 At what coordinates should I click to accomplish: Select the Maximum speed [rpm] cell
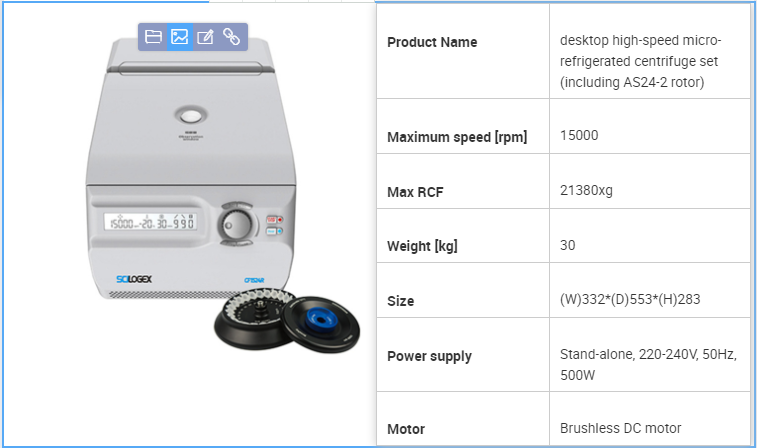point(463,126)
